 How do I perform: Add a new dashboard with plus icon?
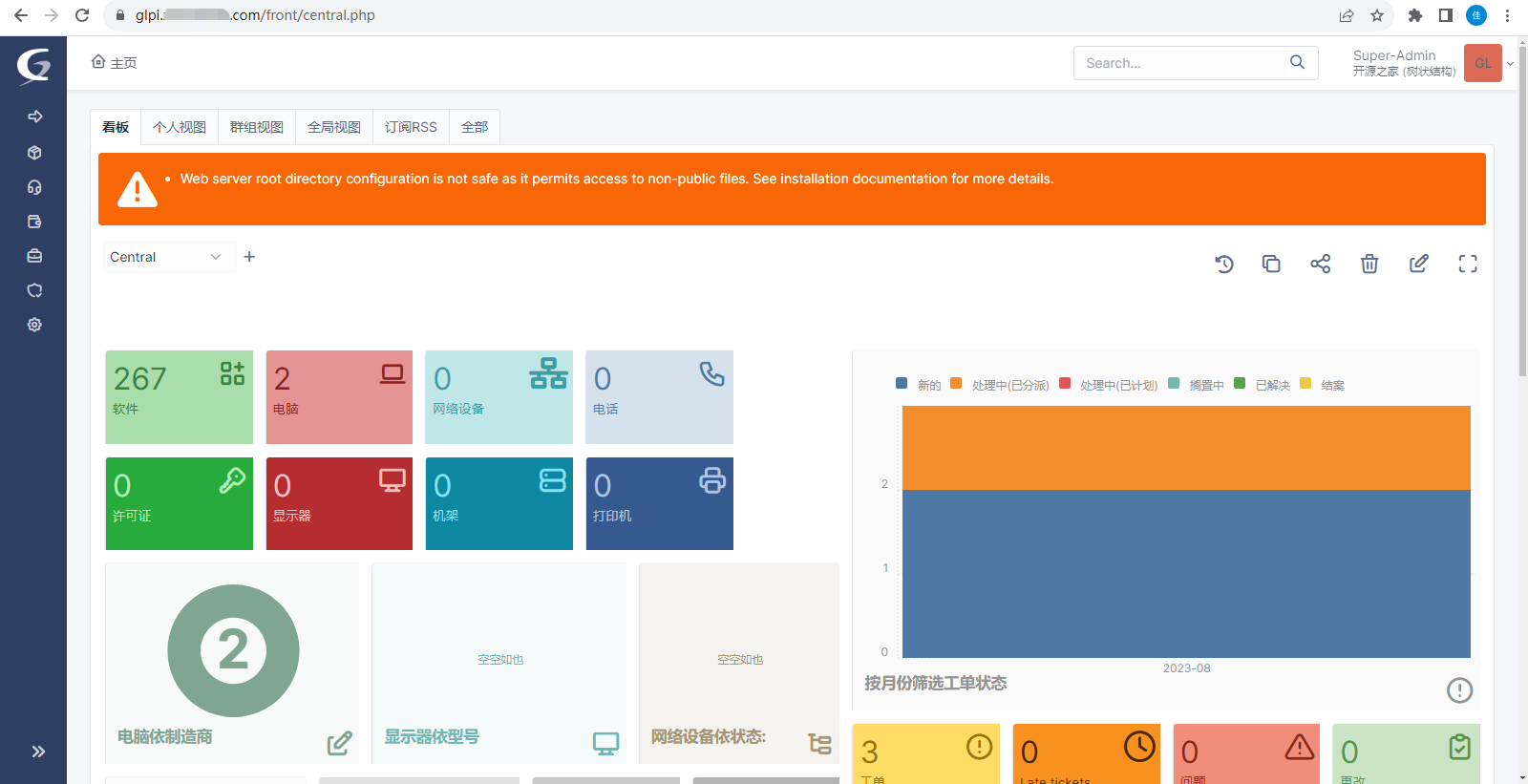click(x=249, y=257)
